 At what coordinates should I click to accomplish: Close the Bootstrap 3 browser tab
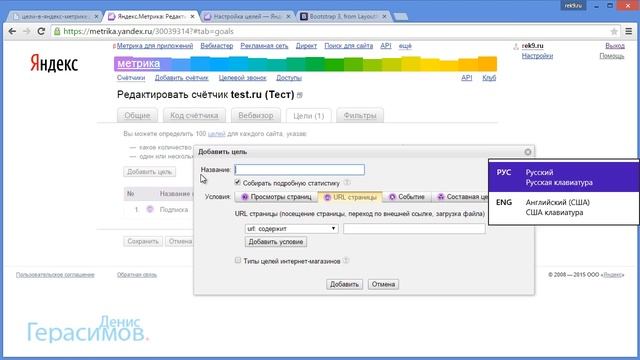[x=384, y=17]
